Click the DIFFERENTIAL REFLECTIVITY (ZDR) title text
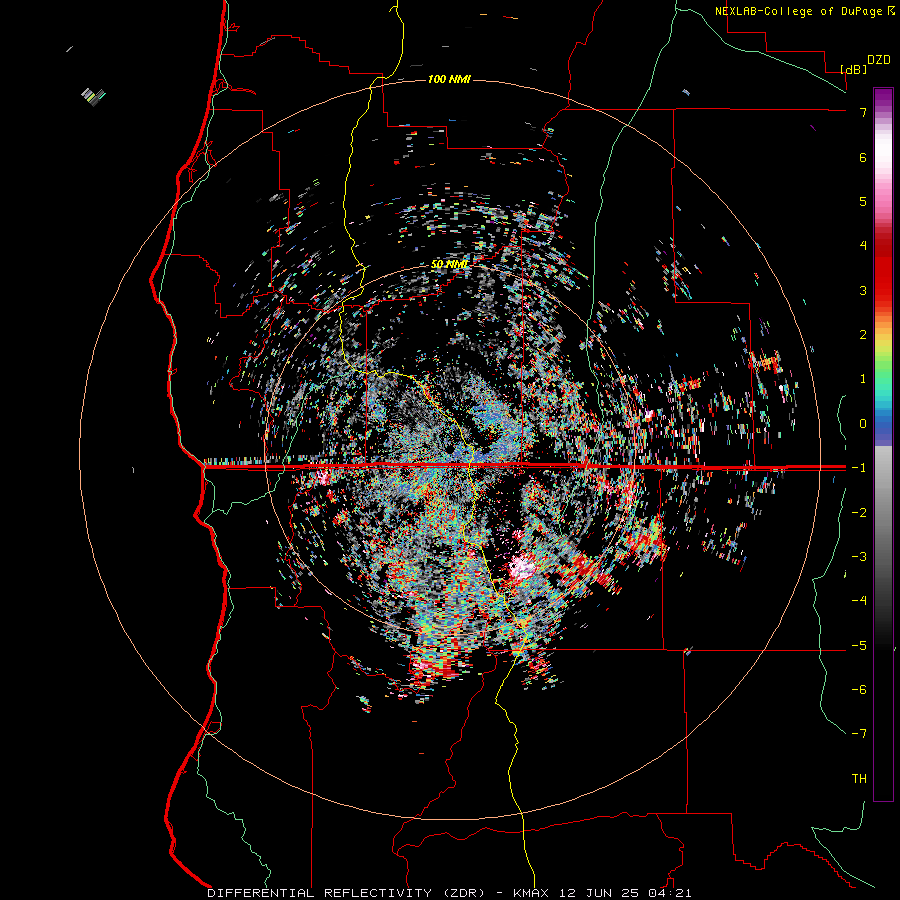The image size is (900, 900). coord(346,893)
